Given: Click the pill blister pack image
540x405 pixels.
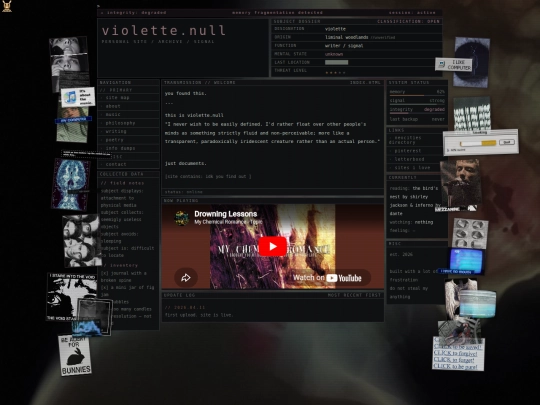Looking at the screenshot, I should pyautogui.click(x=470, y=233).
